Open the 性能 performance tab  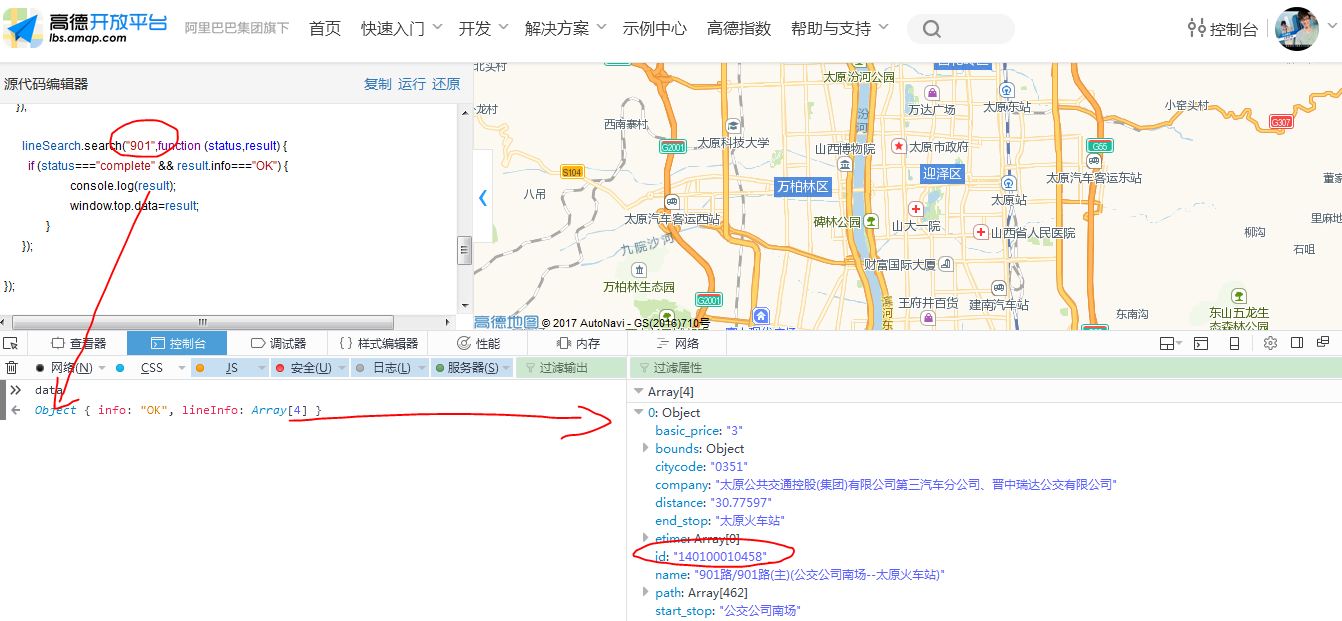tap(478, 343)
